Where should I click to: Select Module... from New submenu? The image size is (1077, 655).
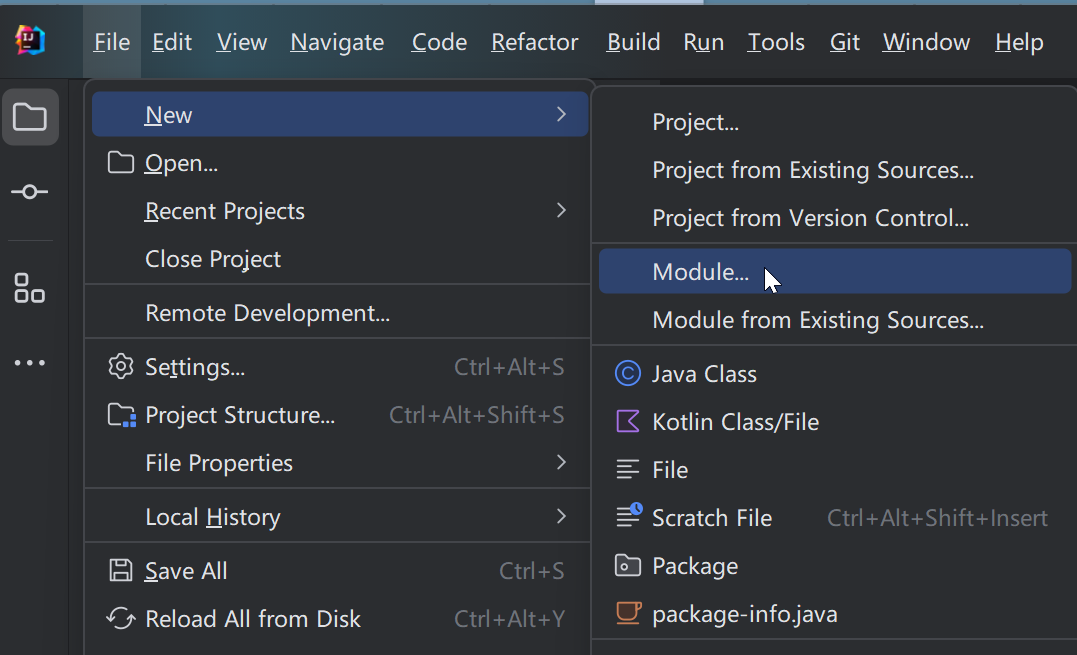coord(700,272)
